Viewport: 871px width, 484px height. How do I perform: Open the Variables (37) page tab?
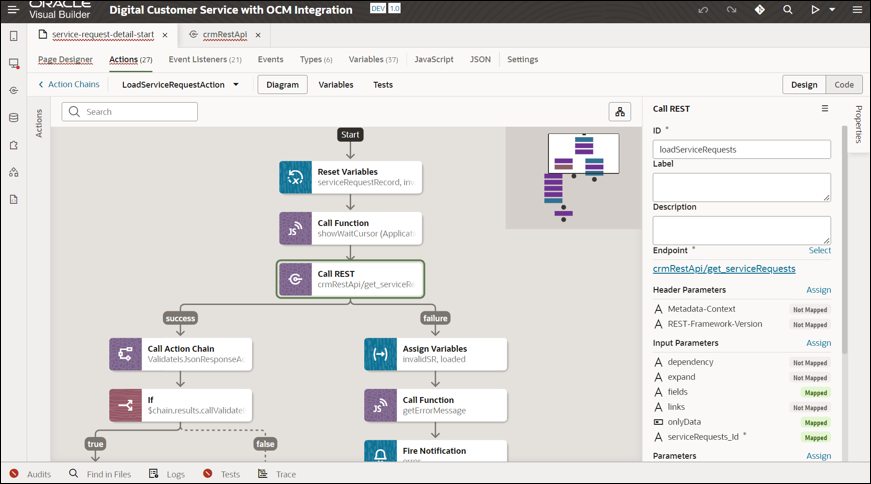pyautogui.click(x=373, y=59)
